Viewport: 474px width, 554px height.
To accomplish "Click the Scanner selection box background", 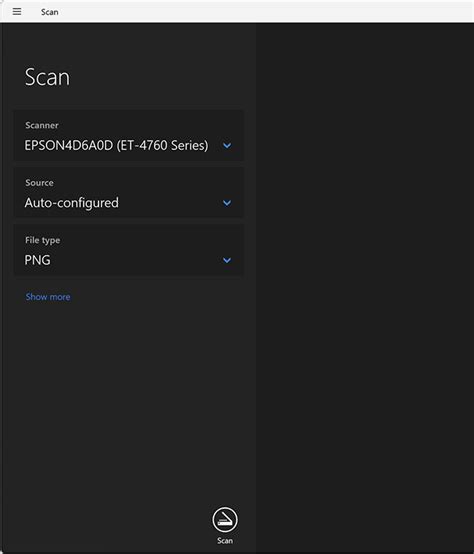I will (129, 135).
